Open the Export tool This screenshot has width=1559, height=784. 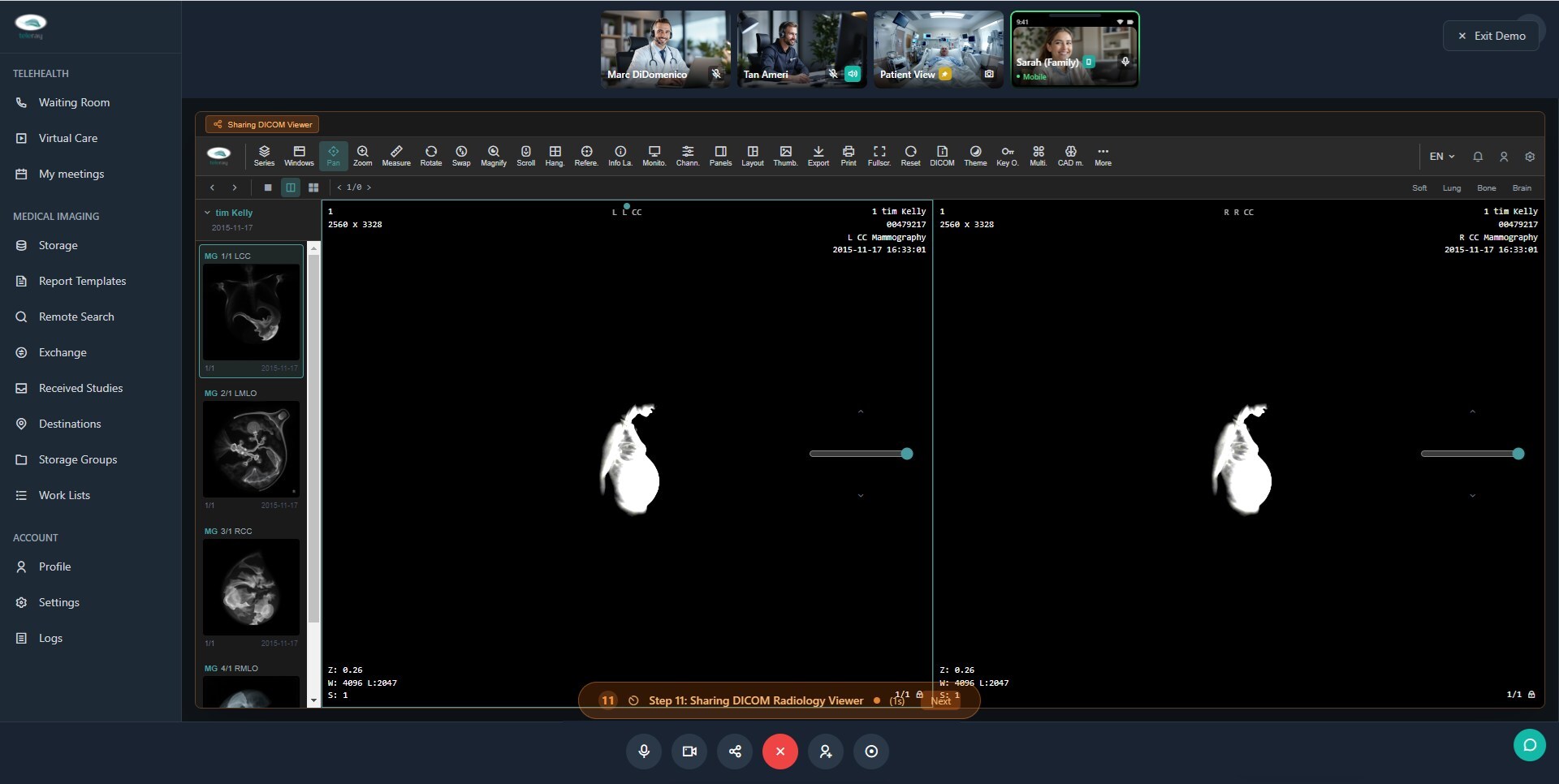(x=818, y=156)
